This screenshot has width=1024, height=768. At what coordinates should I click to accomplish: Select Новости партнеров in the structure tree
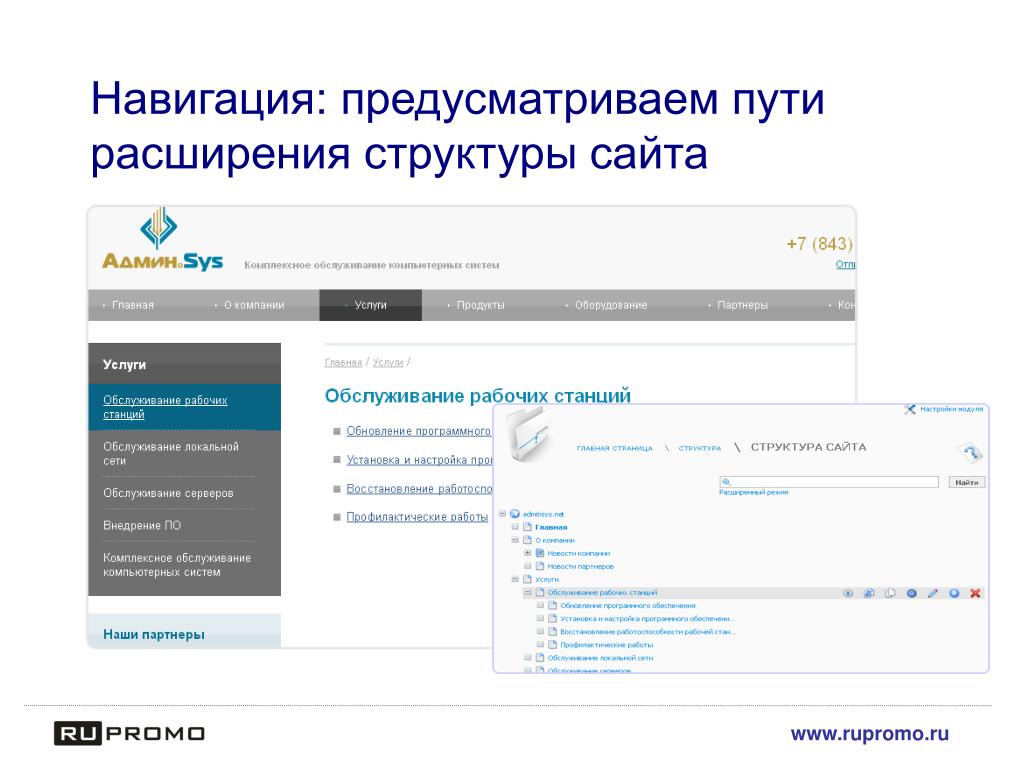[x=581, y=566]
